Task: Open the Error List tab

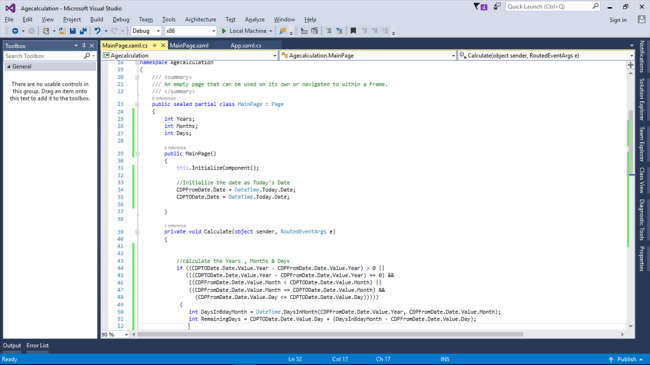Action: 37,346
